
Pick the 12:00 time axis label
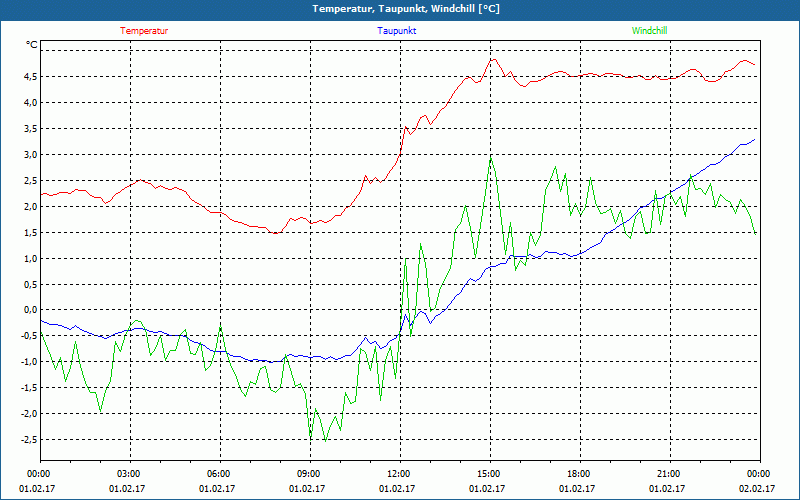(x=399, y=474)
